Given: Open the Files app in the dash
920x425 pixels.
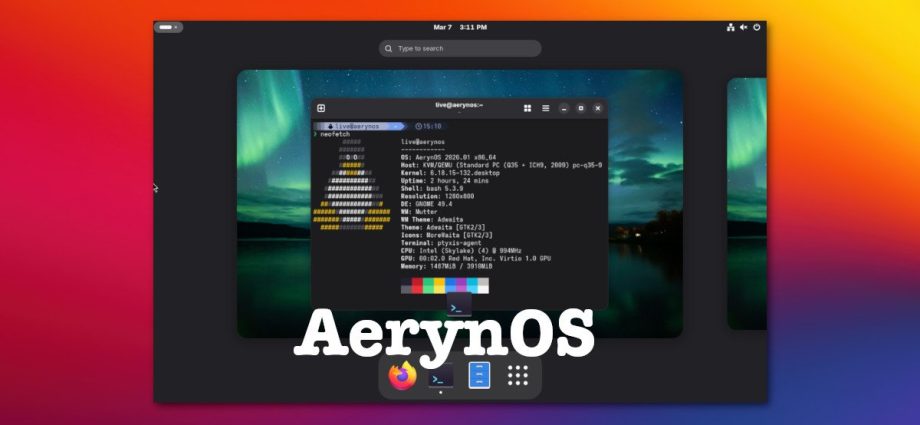Looking at the screenshot, I should [x=479, y=375].
